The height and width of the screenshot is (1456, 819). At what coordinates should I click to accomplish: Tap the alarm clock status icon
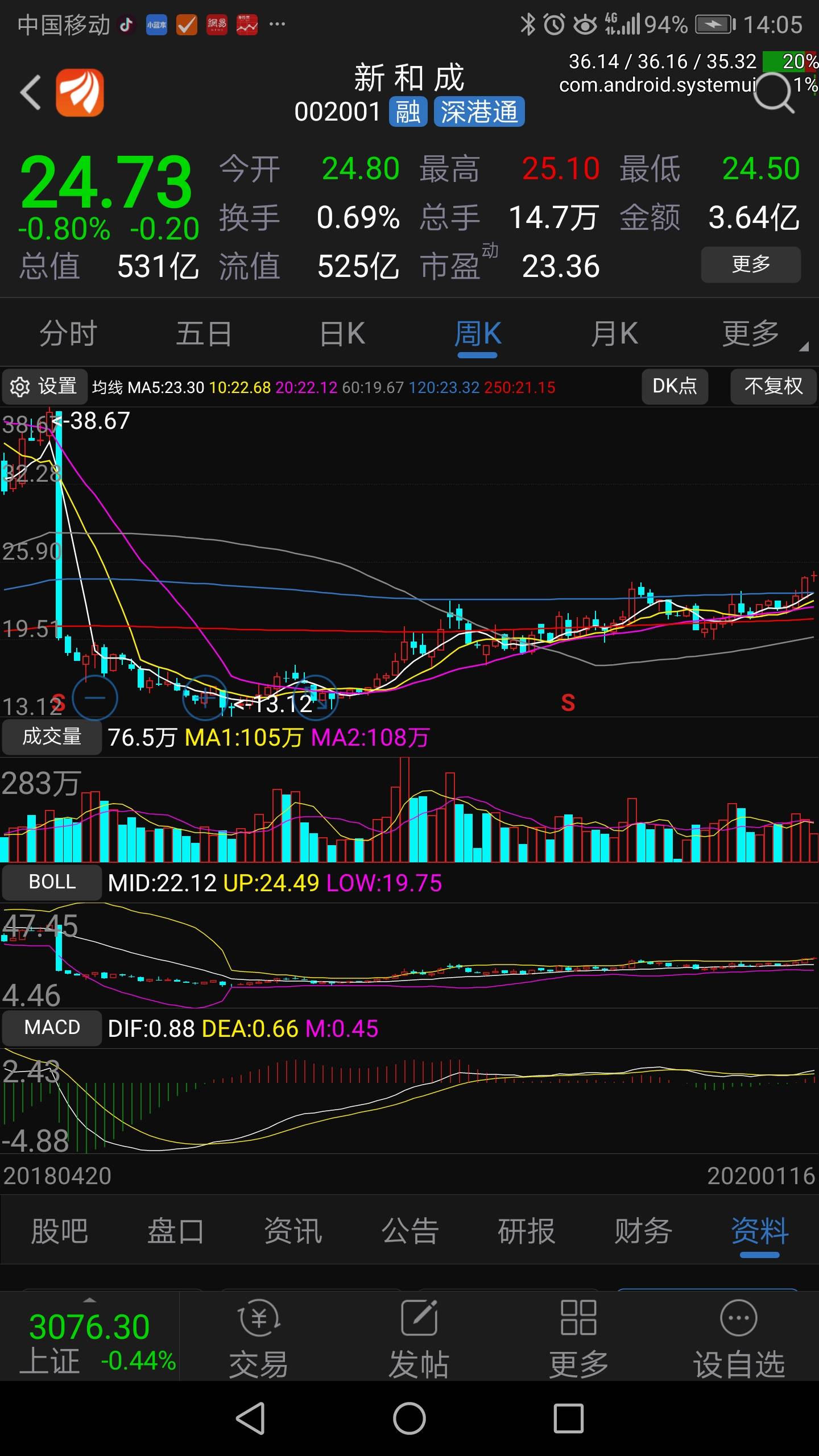[555, 24]
